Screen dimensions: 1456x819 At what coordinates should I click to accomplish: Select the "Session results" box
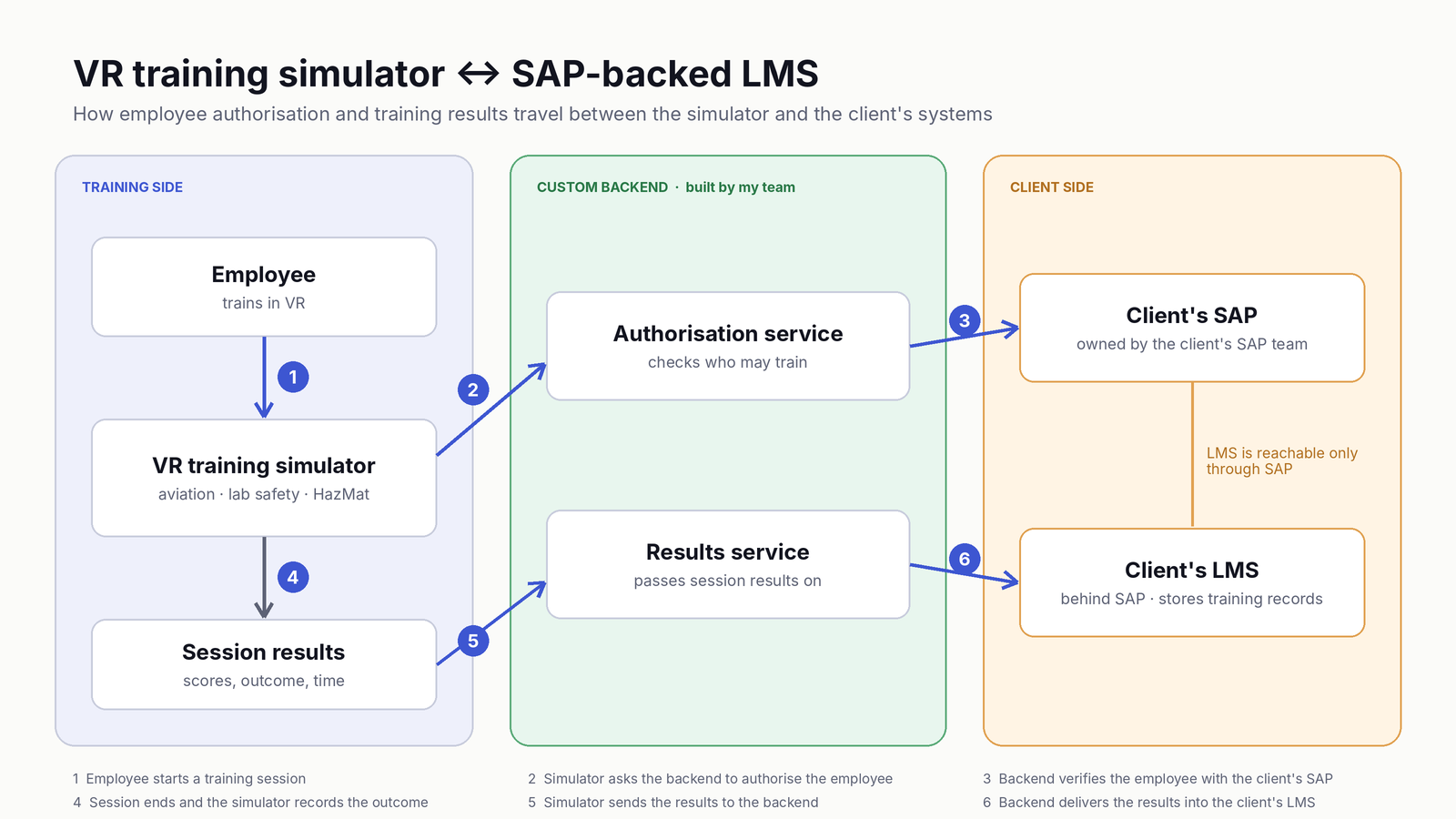tap(264, 664)
